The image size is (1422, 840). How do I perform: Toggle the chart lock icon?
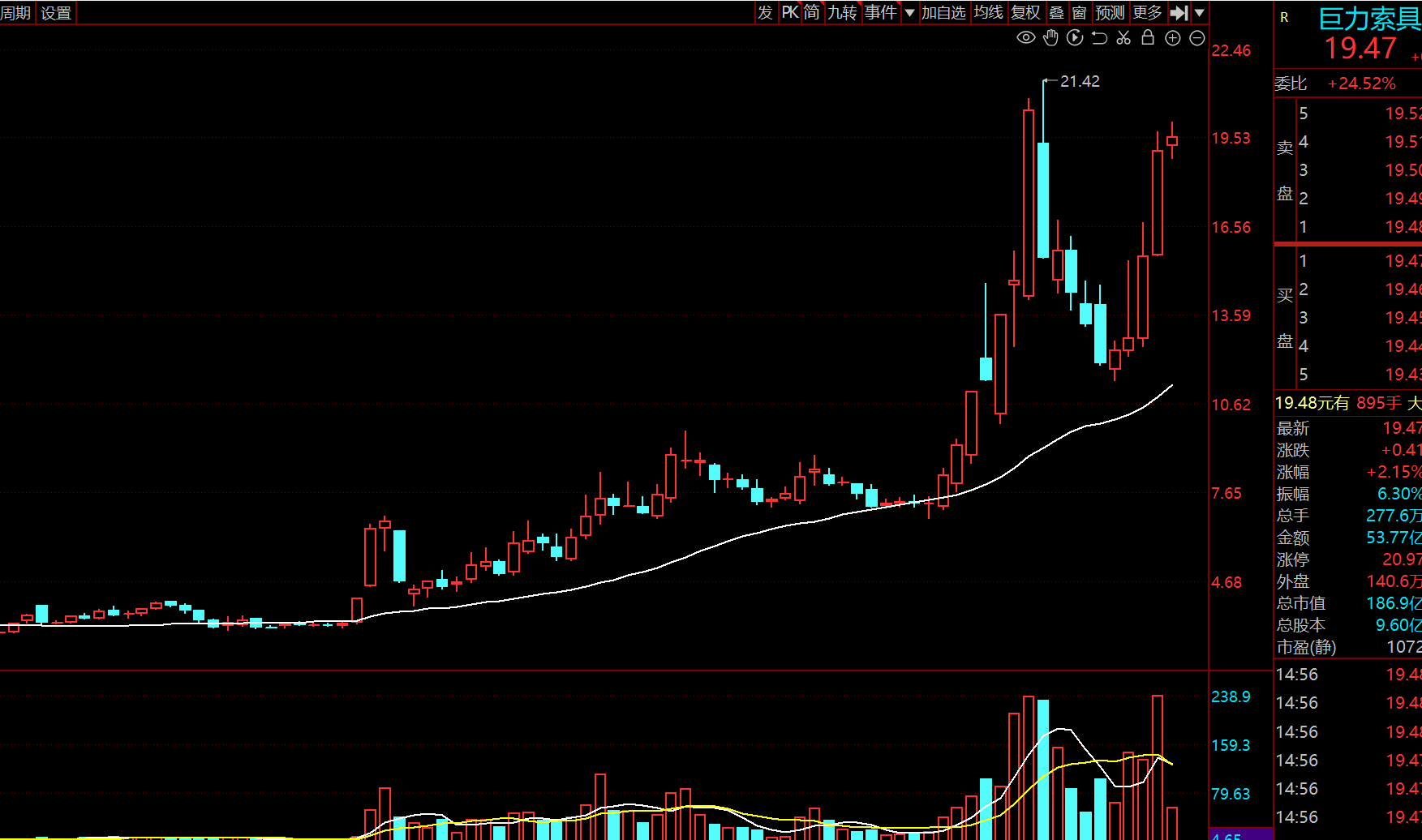pyautogui.click(x=1148, y=37)
